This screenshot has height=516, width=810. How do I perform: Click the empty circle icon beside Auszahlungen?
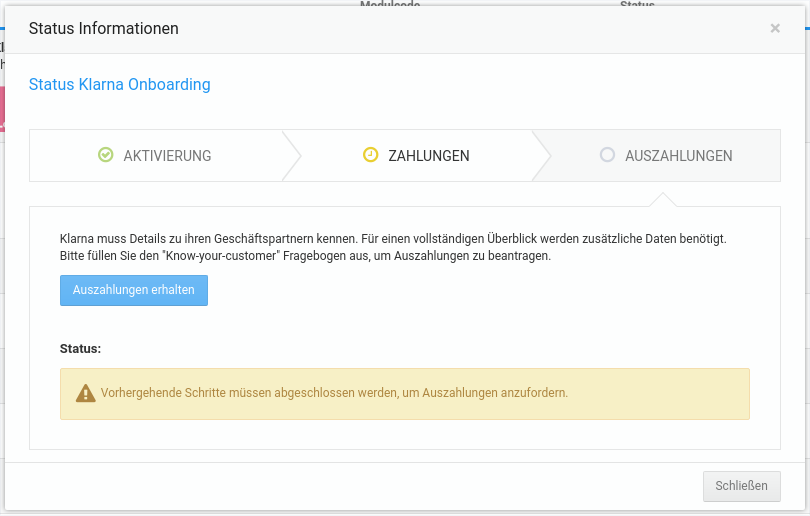click(x=607, y=154)
